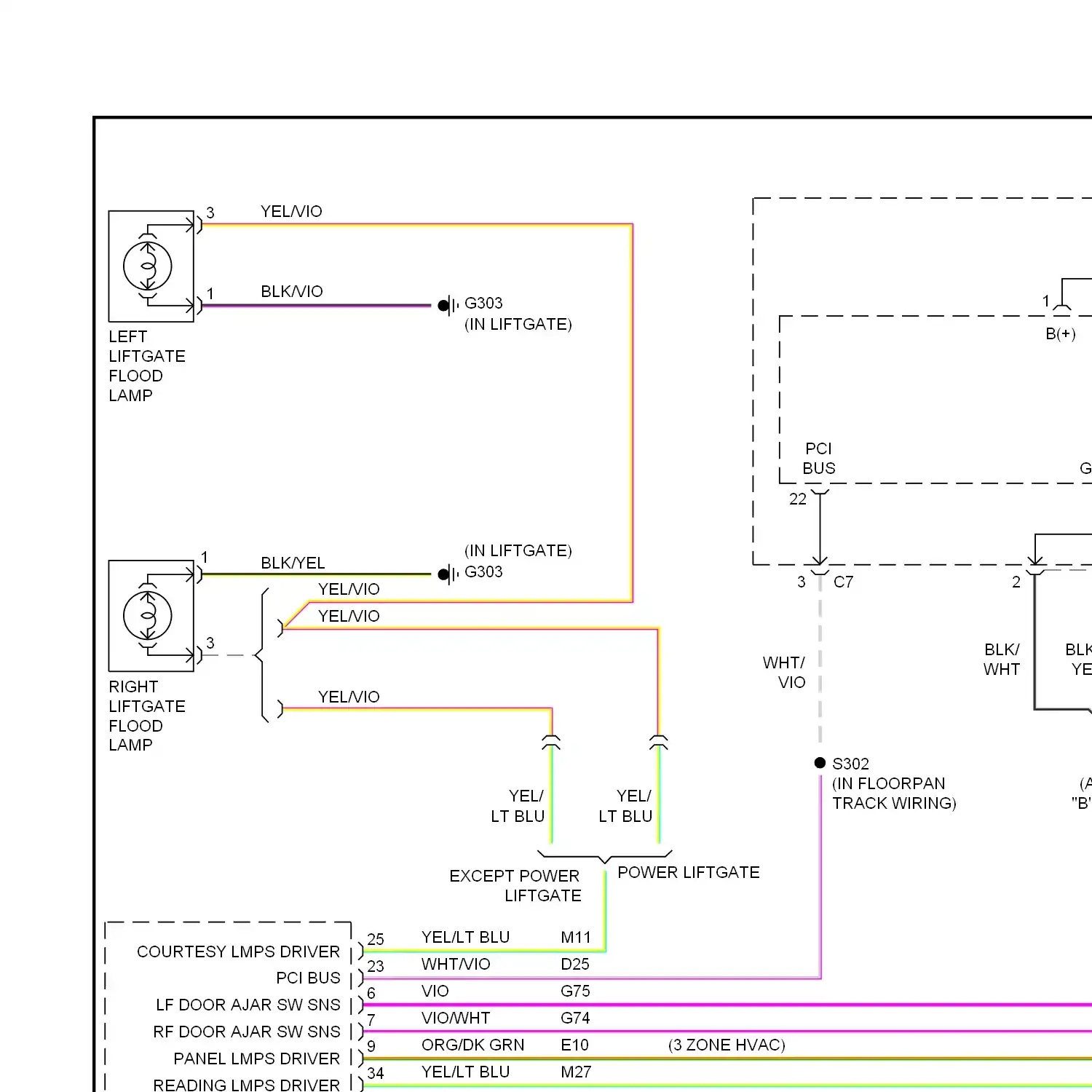The height and width of the screenshot is (1092, 1092).
Task: Select the RIGHT LIFTGATE FLOOD LAMP label
Action: pos(147,716)
